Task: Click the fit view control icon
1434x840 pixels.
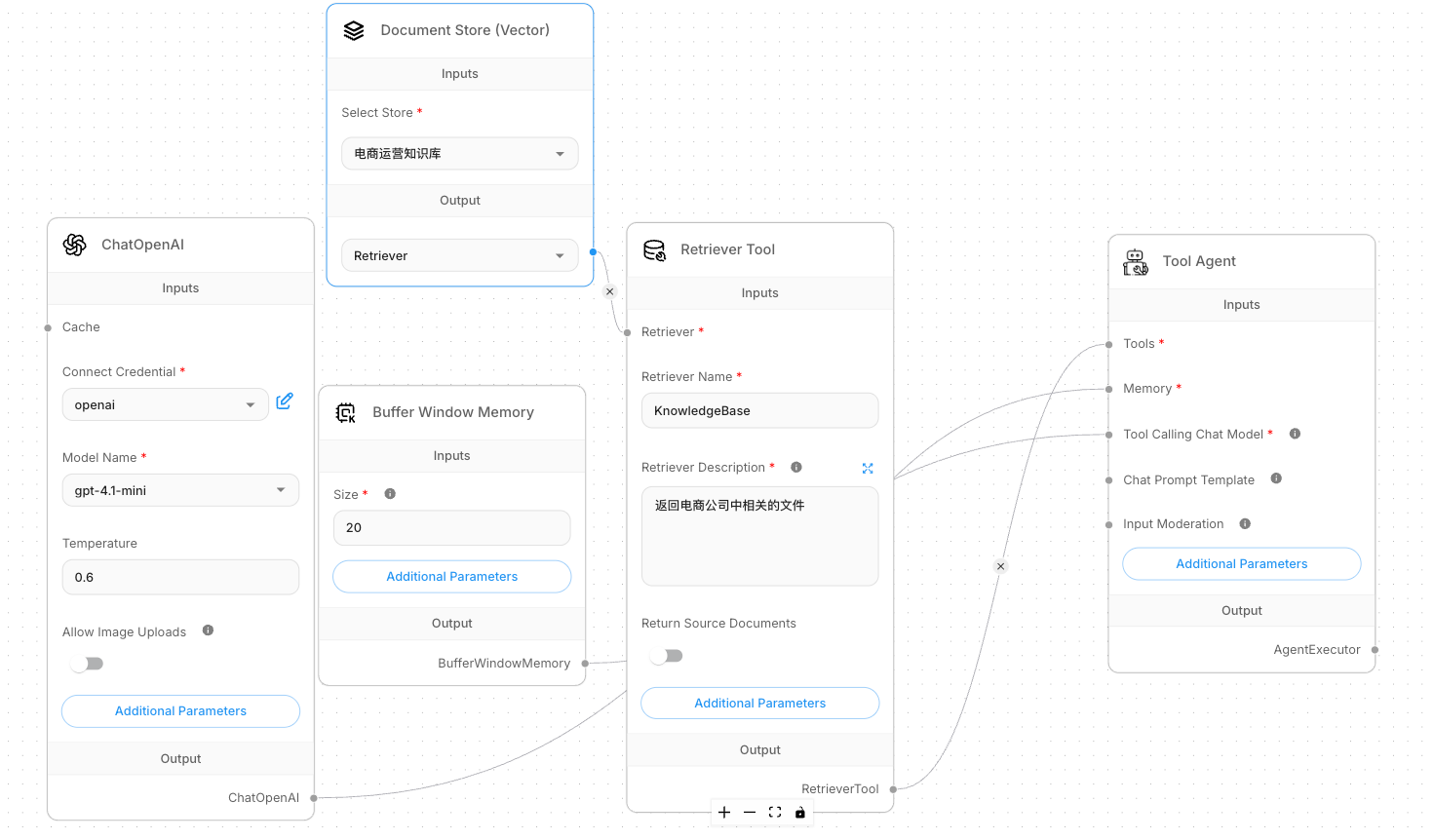Action: [775, 812]
